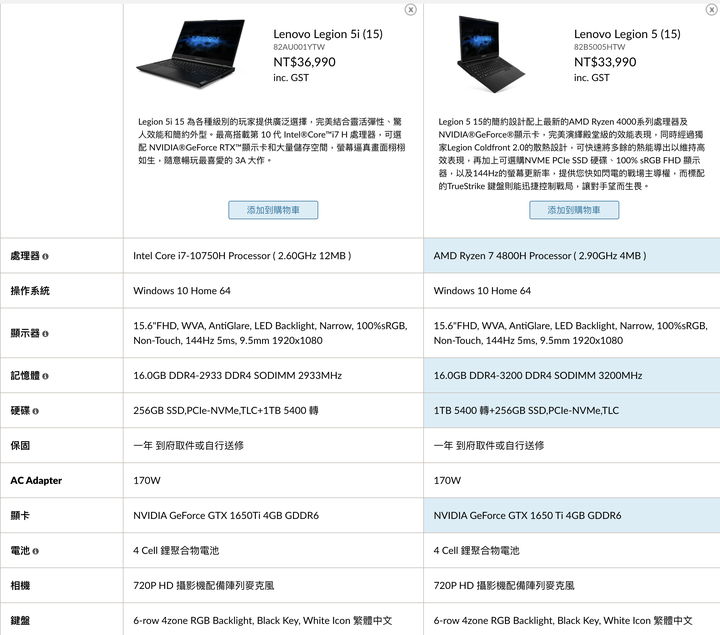Click NVIDIA GeForce GTX 1650 Ti cell for Legion 5
The image size is (720, 635).
point(572,516)
